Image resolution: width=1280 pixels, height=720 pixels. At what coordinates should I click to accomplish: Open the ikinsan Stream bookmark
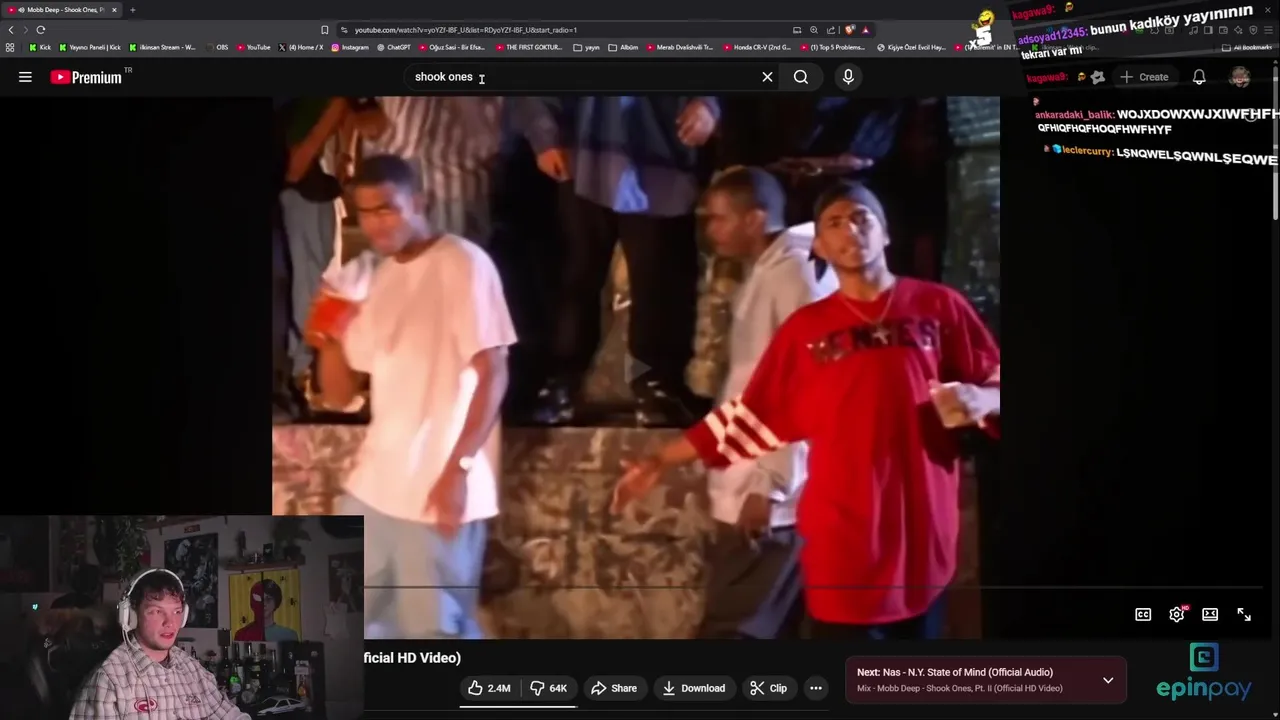[163, 47]
